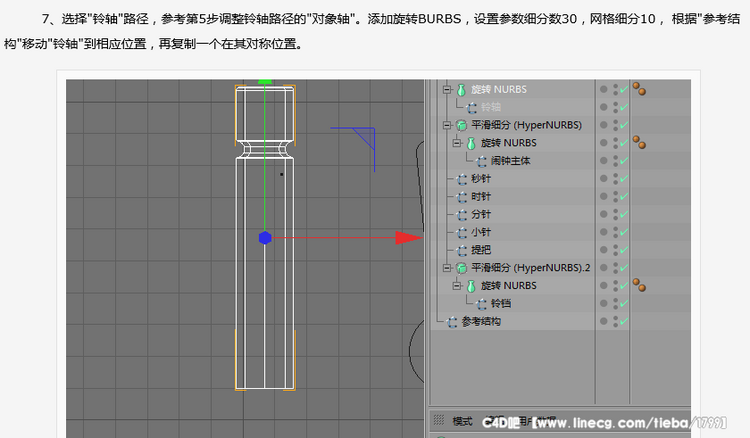The width and height of the screenshot is (750, 438).
Task: Click the large gray layer dot for 秒针
Action: 604,178
